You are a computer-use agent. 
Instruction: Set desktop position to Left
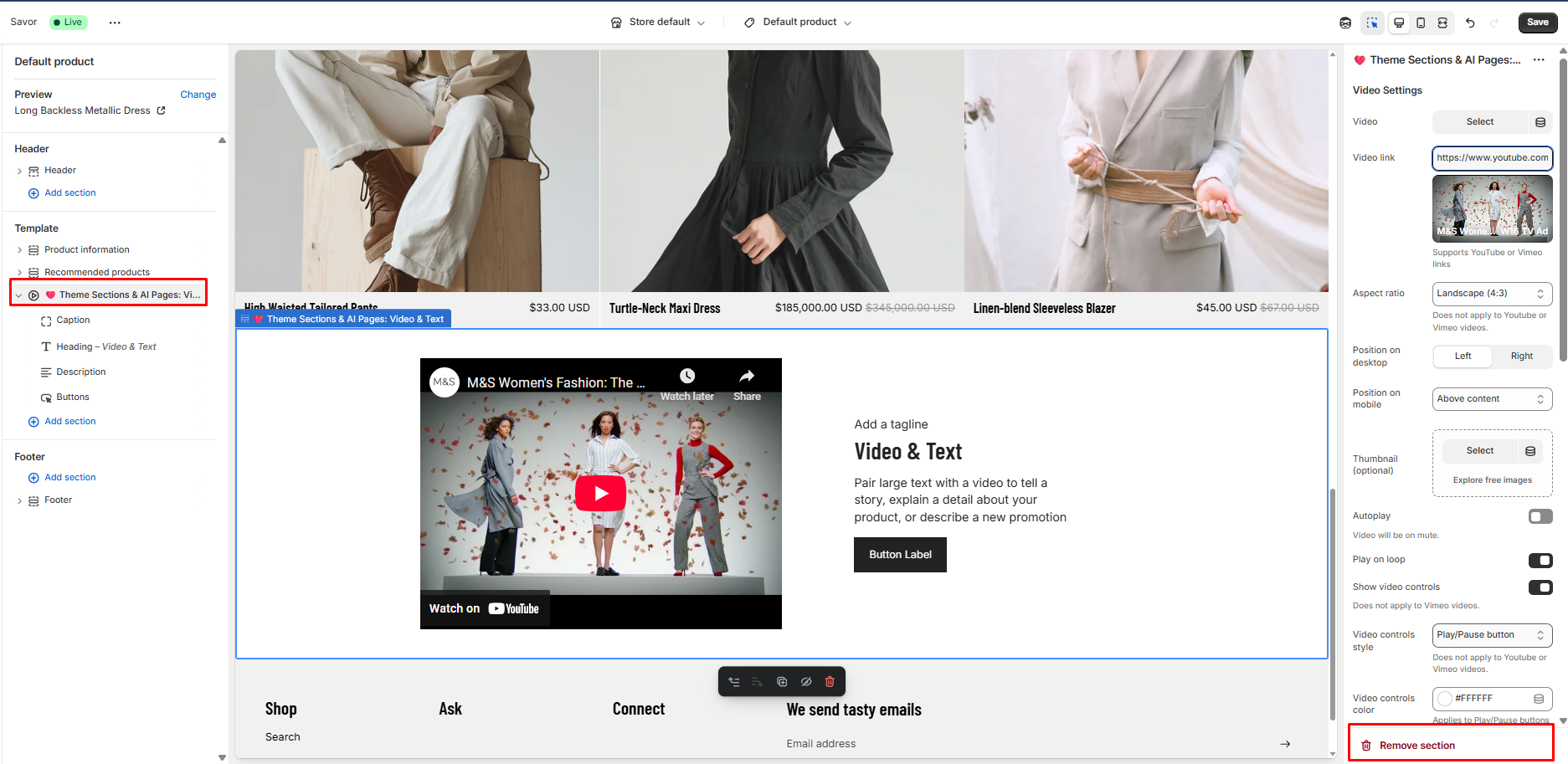pos(1463,356)
